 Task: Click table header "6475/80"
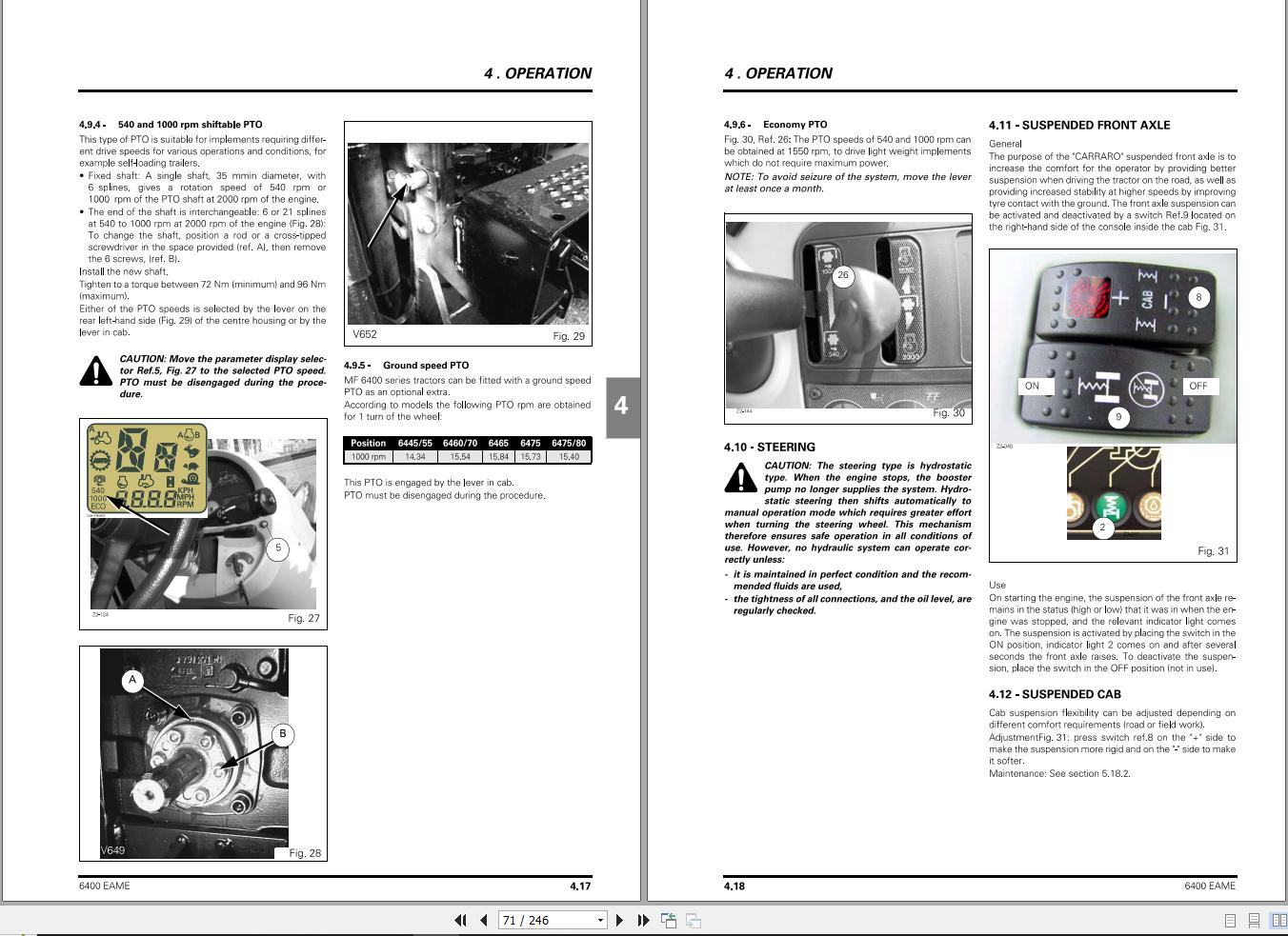tap(569, 444)
